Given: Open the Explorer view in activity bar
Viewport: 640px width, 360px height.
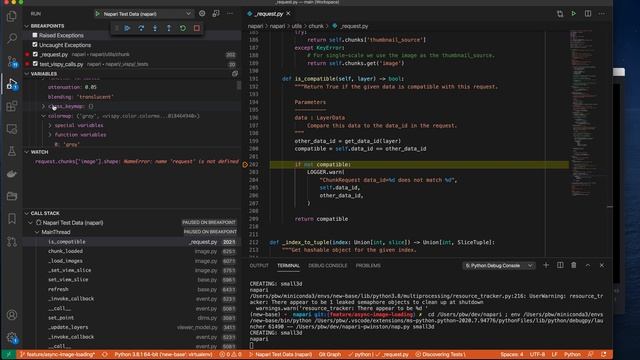Looking at the screenshot, I should click(12, 16).
